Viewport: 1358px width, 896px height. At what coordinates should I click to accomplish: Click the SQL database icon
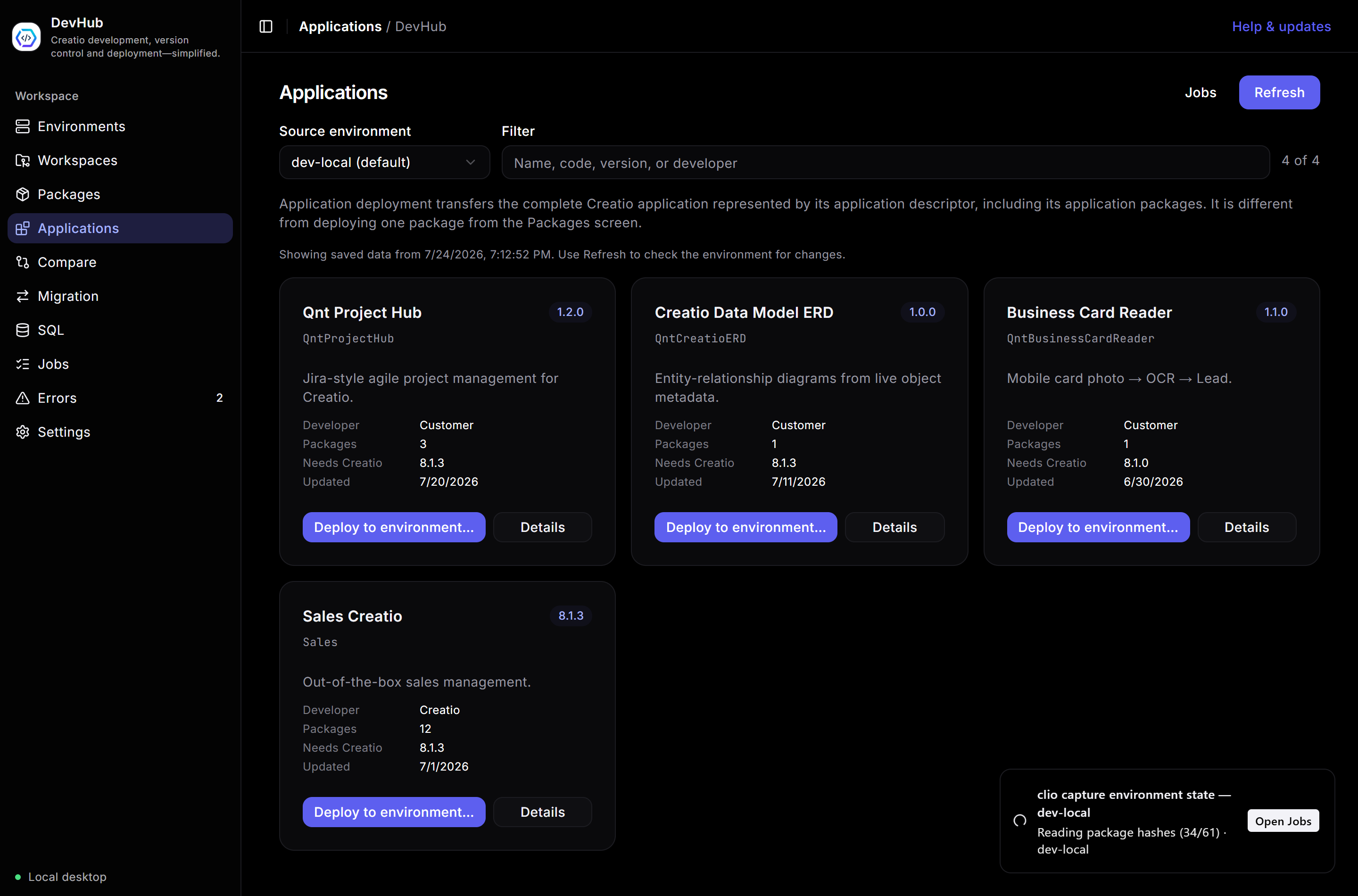22,330
